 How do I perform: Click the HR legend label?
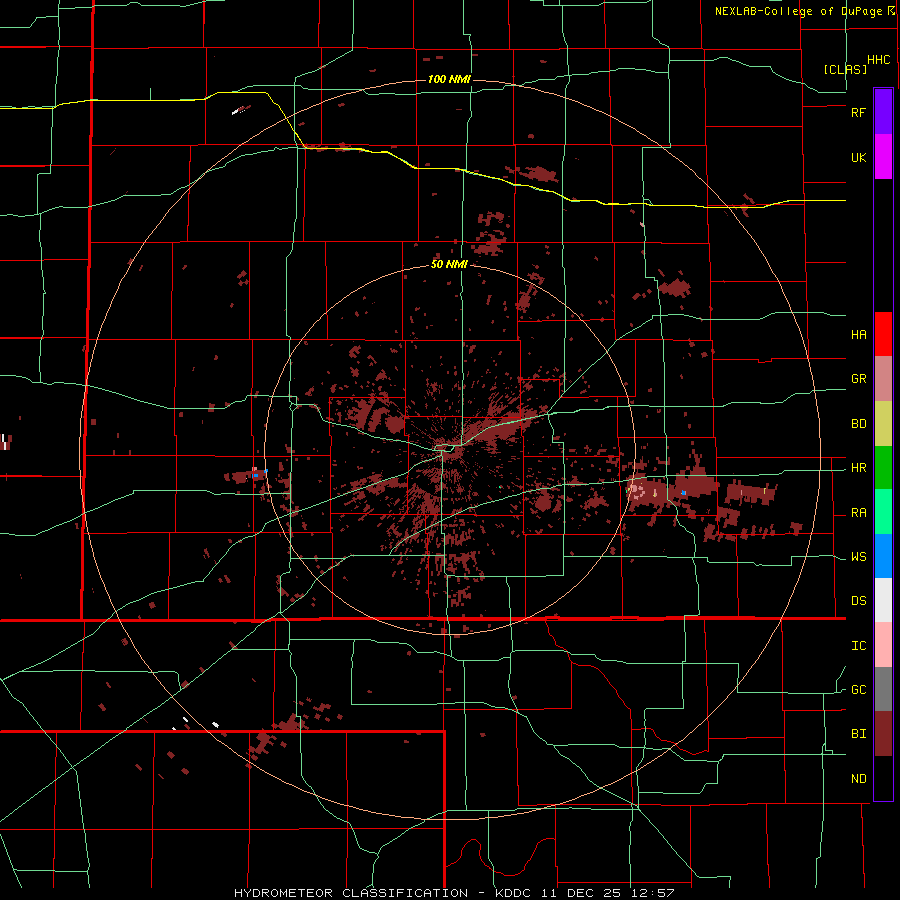click(x=858, y=468)
